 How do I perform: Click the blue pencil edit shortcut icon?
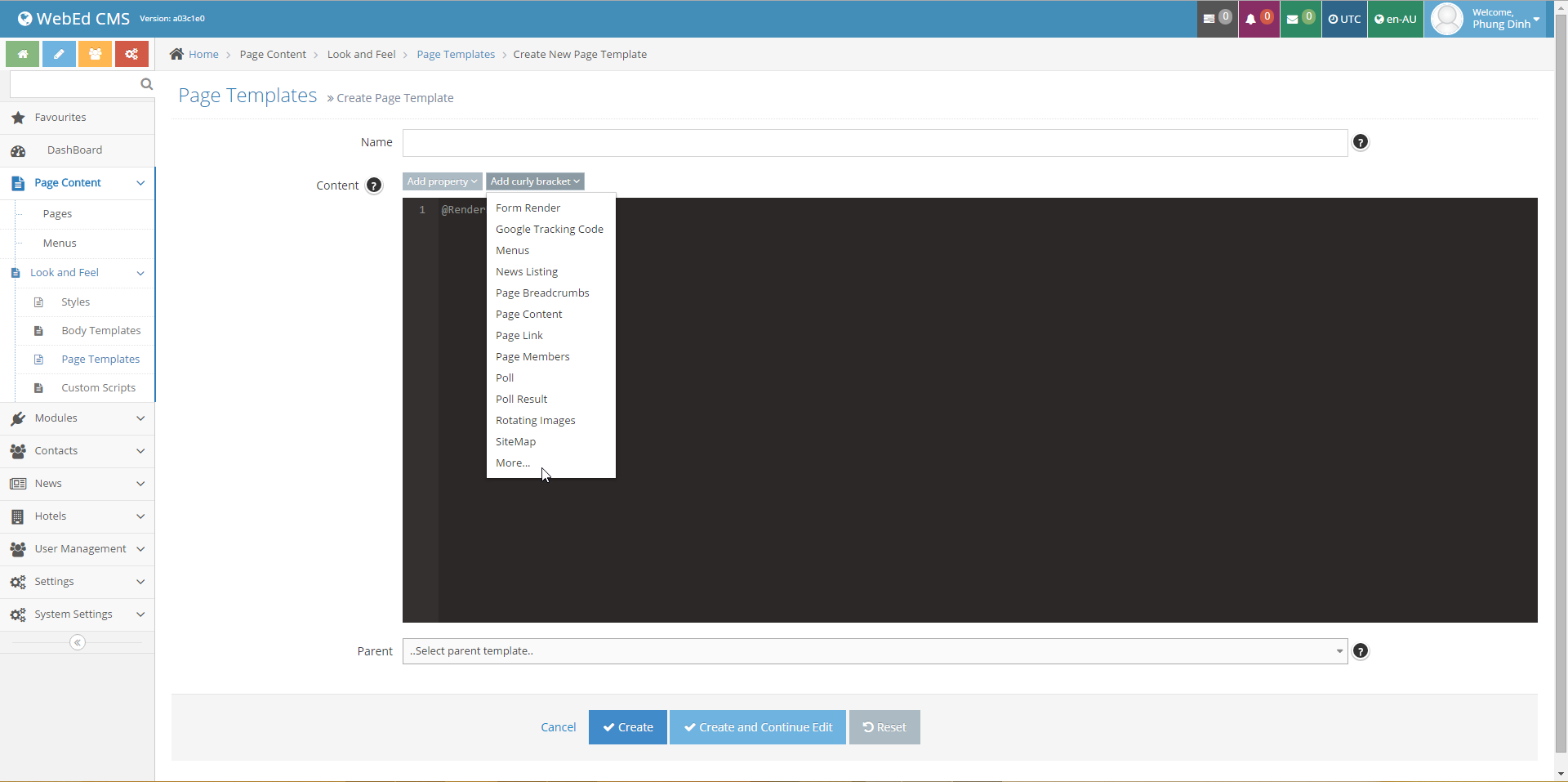coord(59,54)
